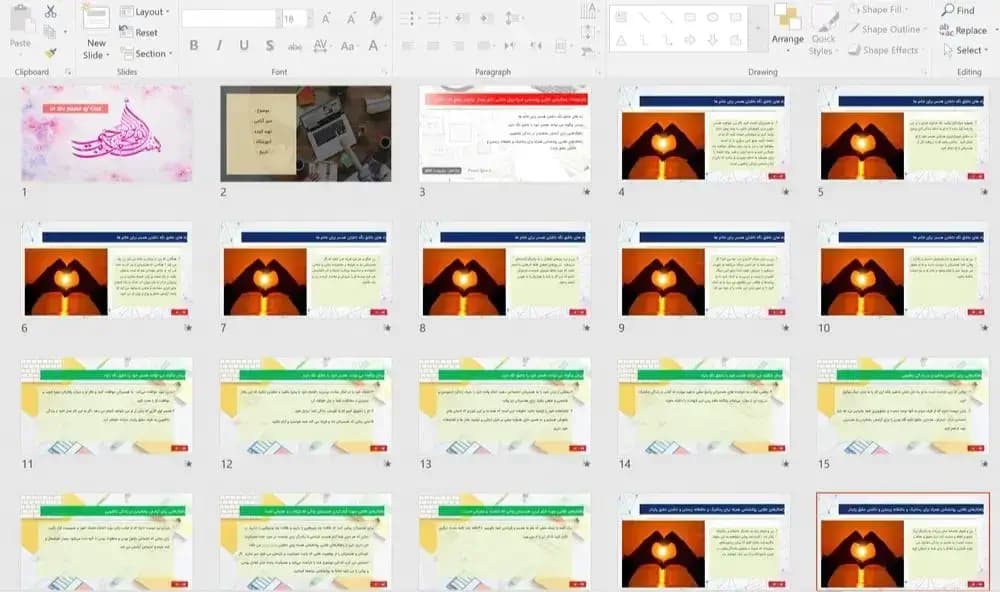Open Character Spacing options

pos(321,45)
